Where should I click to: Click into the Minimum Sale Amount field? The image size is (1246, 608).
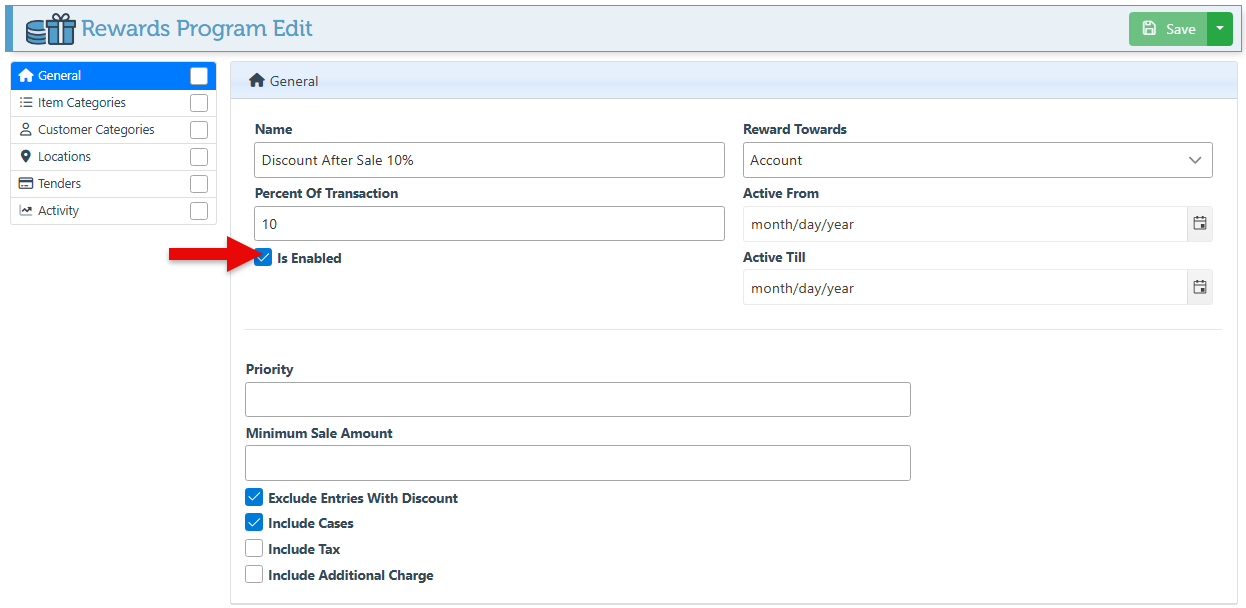[x=577, y=463]
